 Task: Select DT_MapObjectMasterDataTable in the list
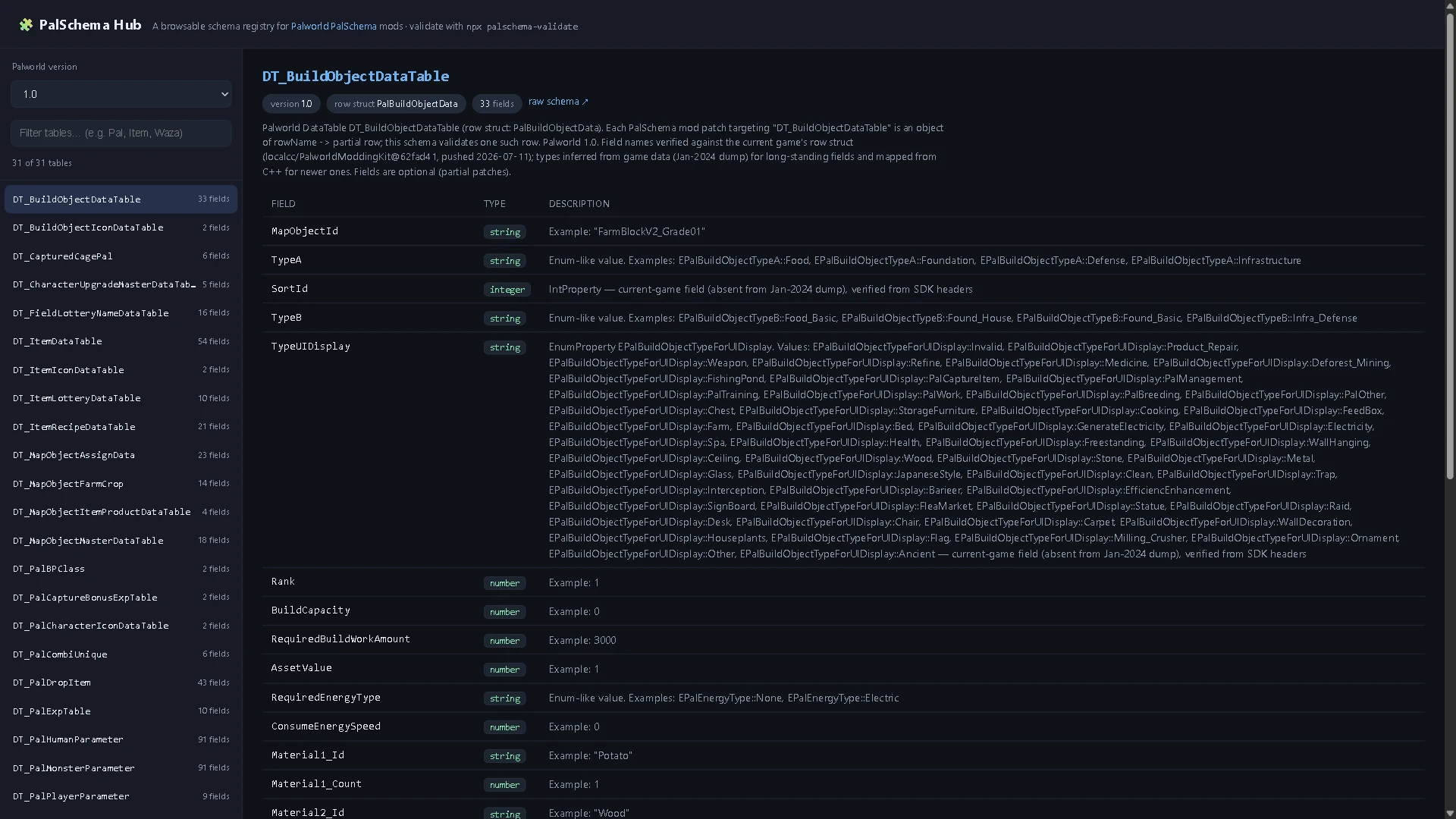pyautogui.click(x=121, y=541)
